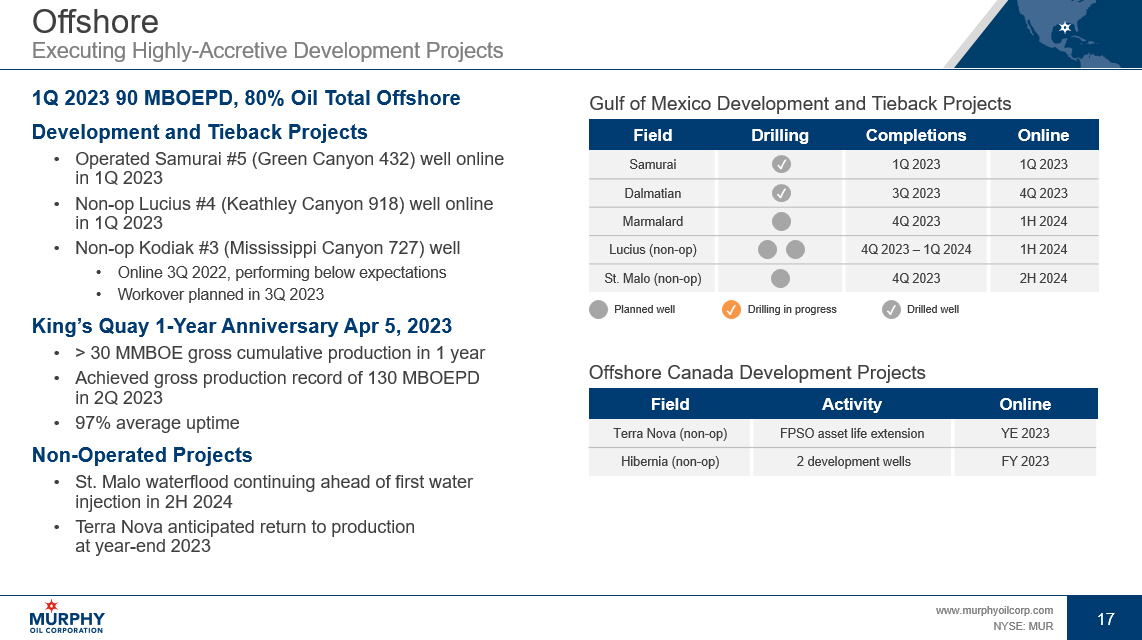Click the > 30 MMBOE gross cumulative bullet
Screen dimensions: 1142x640
point(280,353)
